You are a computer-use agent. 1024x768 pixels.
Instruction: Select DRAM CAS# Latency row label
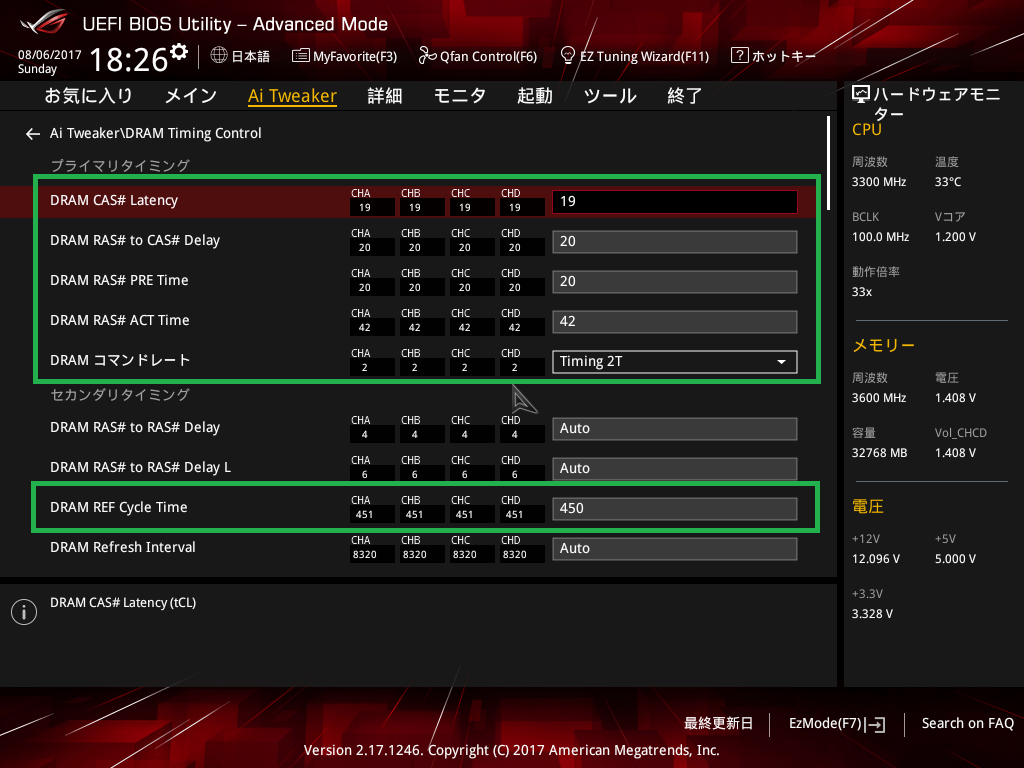coord(114,200)
